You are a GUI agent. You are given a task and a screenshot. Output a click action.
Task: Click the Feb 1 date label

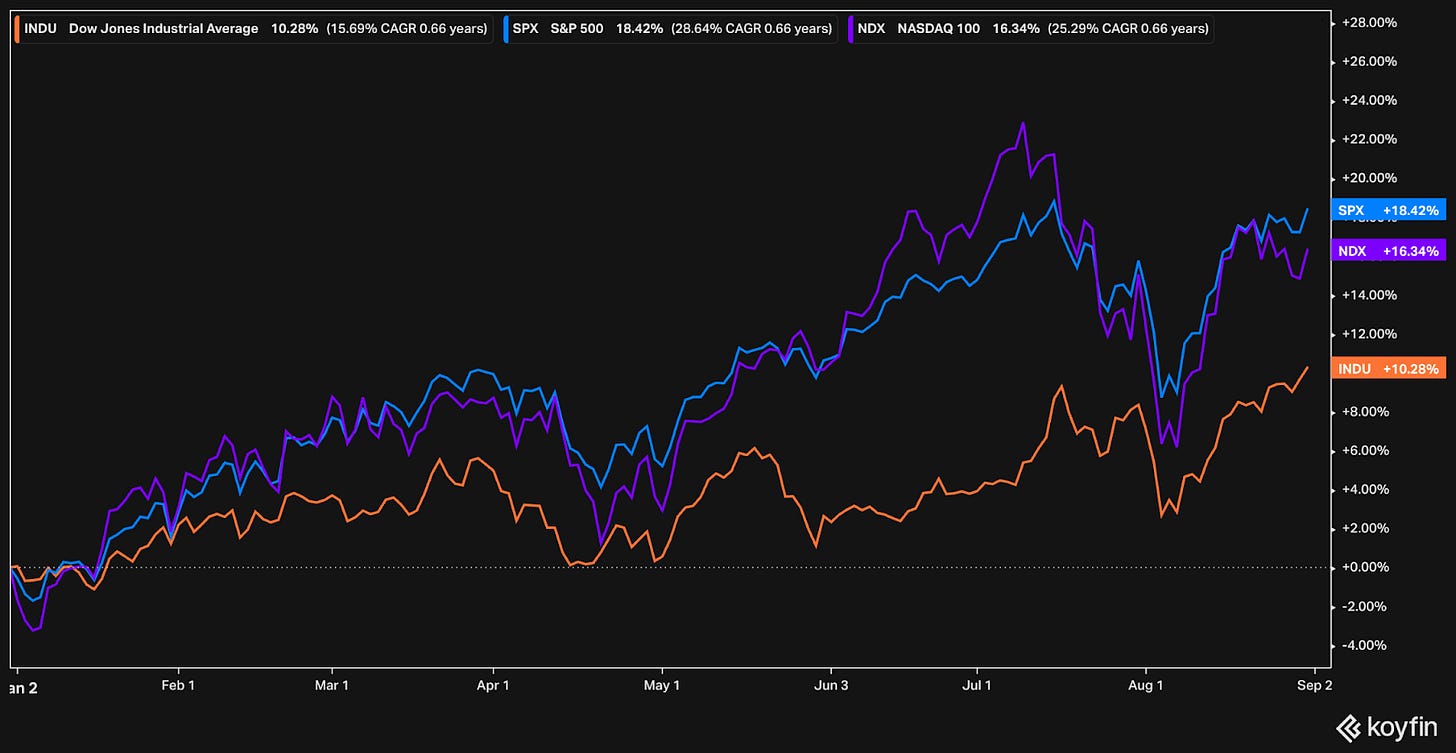(178, 686)
